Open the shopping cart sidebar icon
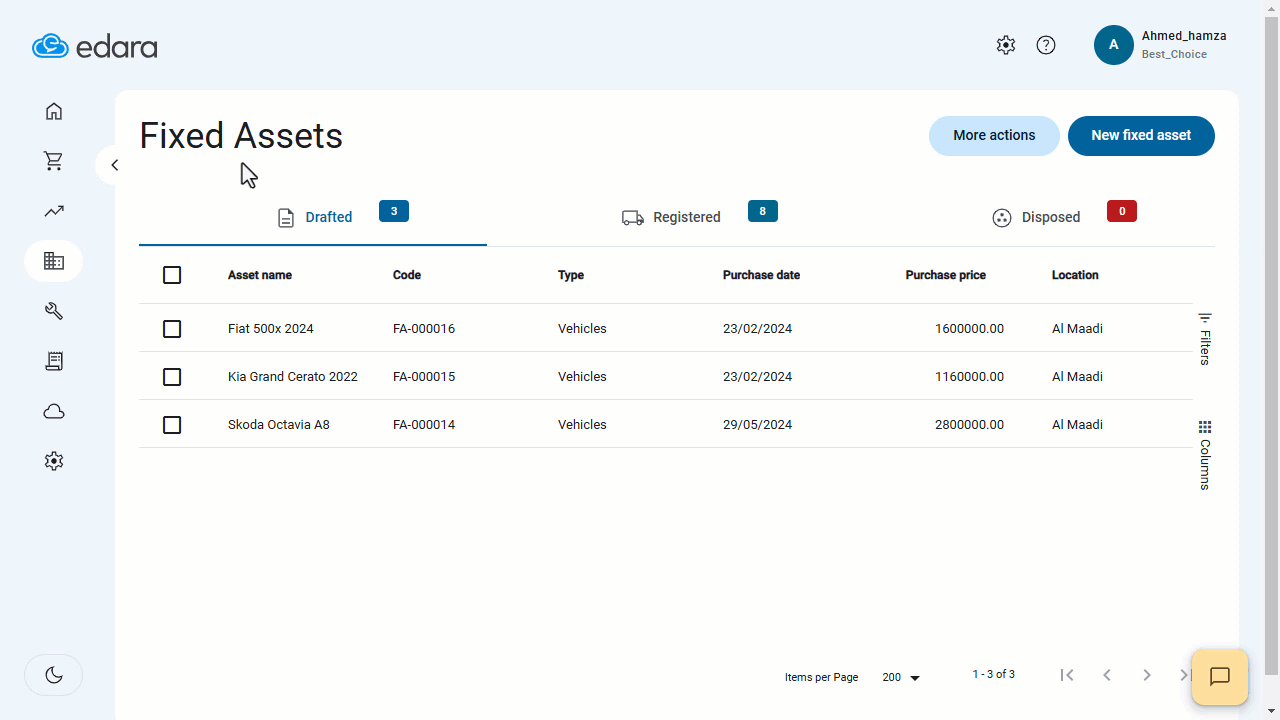Screen dimensions: 1280x720 tap(54, 161)
